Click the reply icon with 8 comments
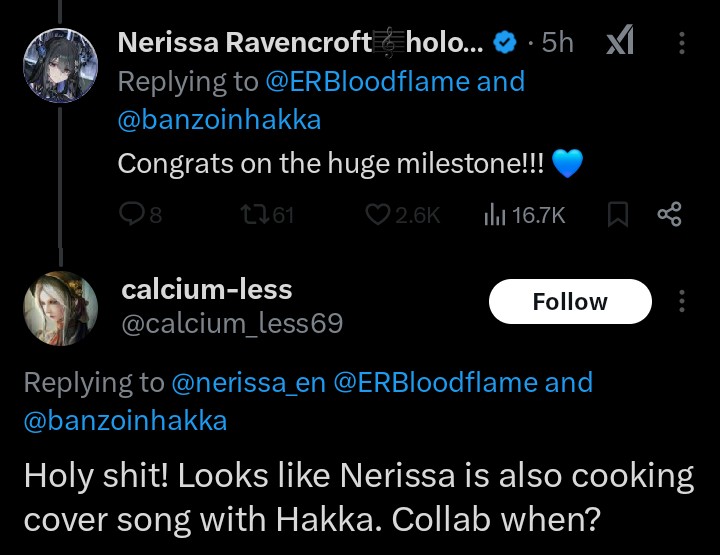The width and height of the screenshot is (720, 555). (131, 214)
